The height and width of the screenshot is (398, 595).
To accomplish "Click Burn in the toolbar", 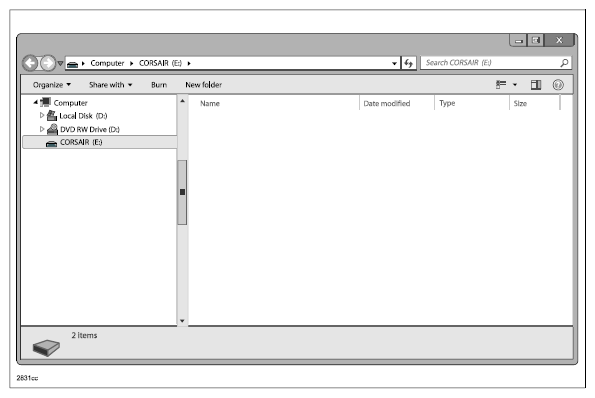I will (159, 85).
